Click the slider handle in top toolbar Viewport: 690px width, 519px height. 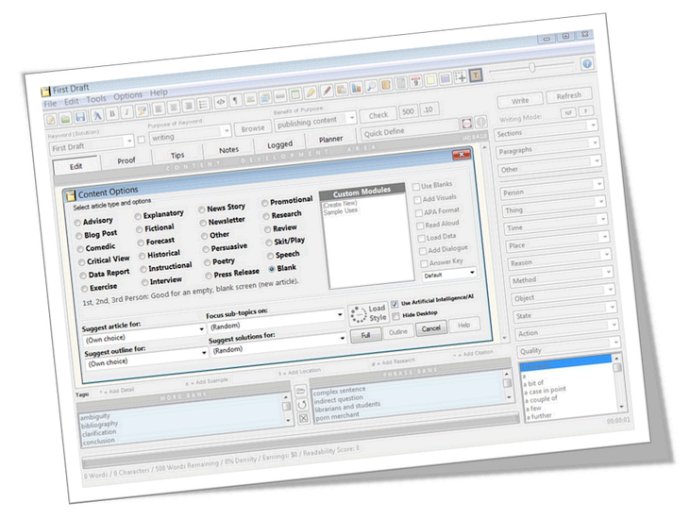(532, 67)
